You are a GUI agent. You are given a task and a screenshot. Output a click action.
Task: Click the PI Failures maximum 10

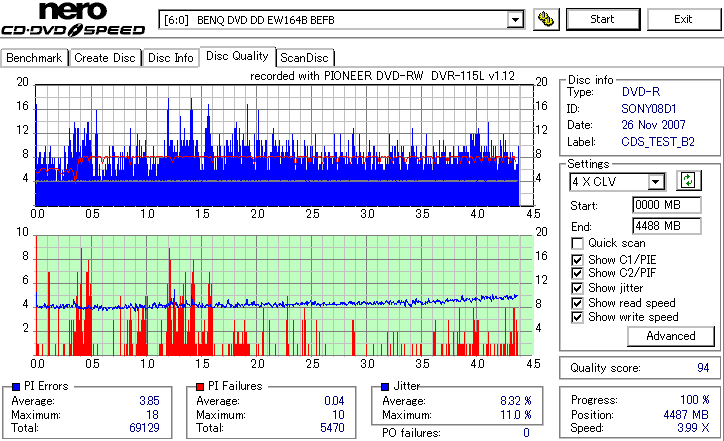[338, 415]
